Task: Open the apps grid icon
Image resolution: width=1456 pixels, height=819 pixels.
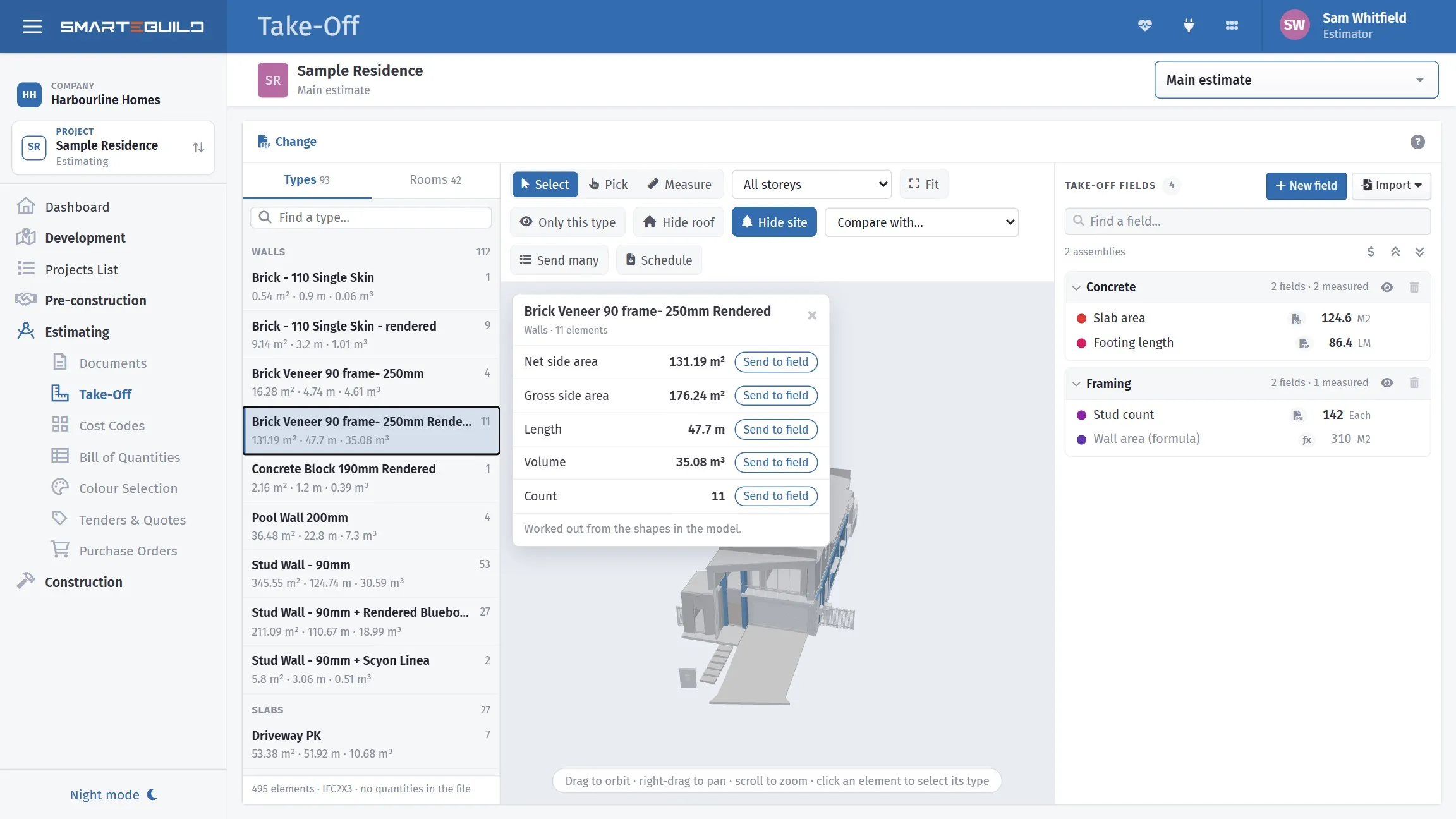Action: pyautogui.click(x=1232, y=26)
